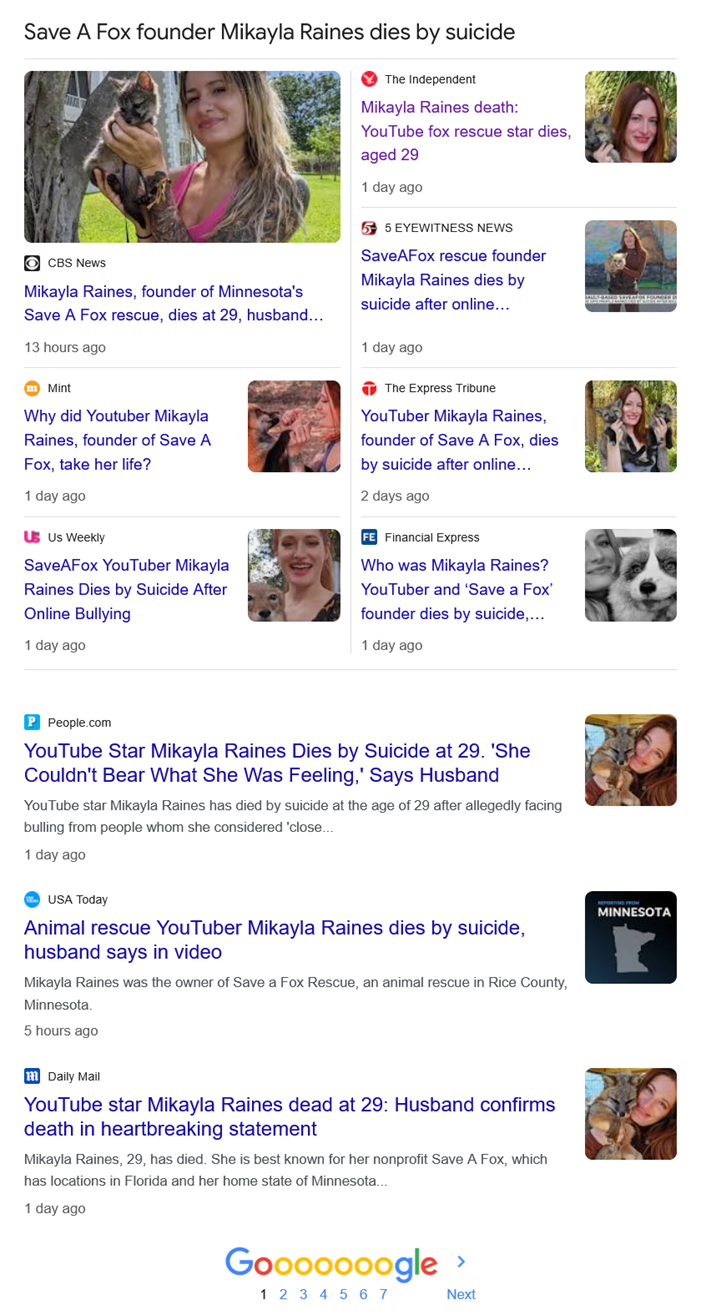Open 'Animal rescue YouTuber' USA Today headline
The height and width of the screenshot is (1315, 701).
[x=275, y=940]
